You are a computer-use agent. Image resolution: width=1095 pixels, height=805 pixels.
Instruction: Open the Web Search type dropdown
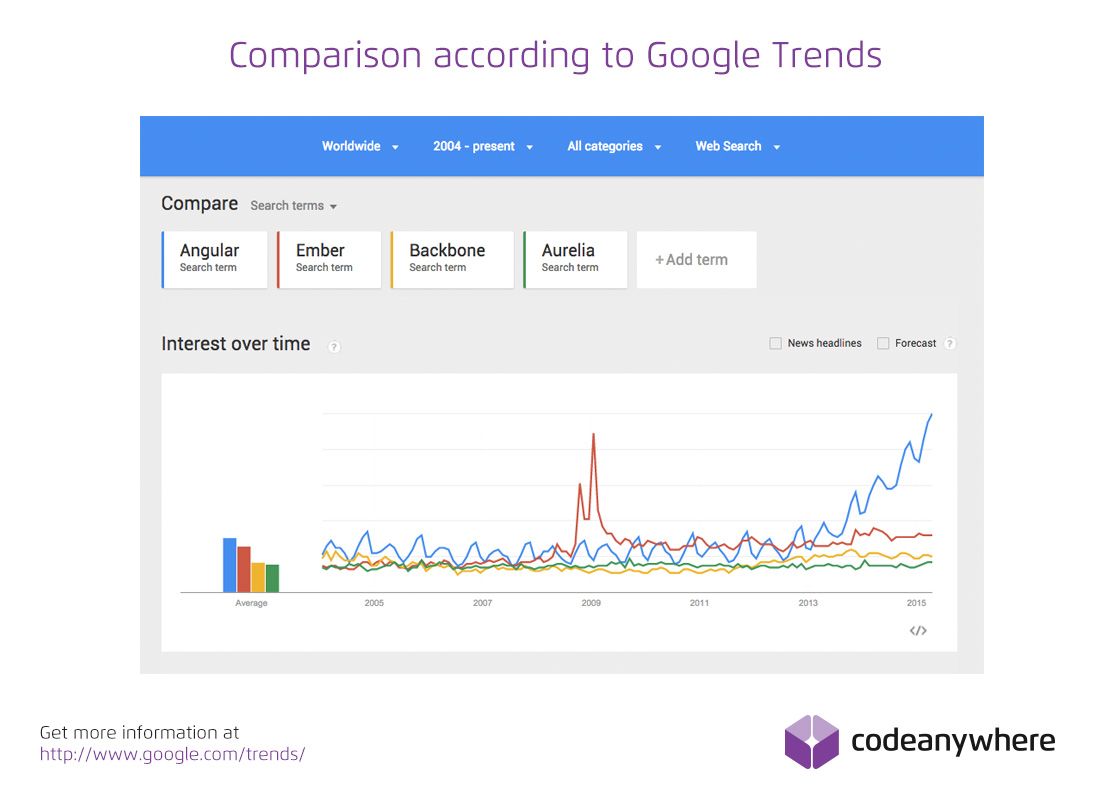(x=738, y=146)
